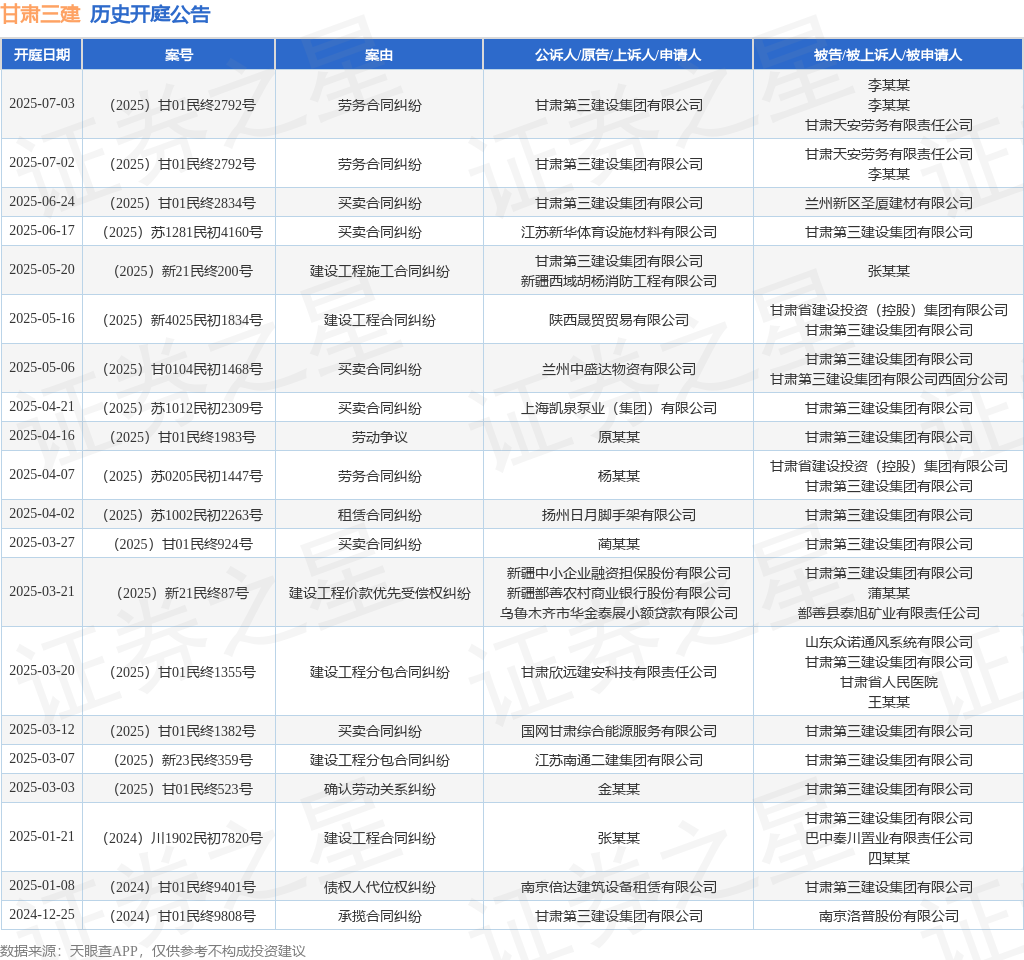The height and width of the screenshot is (960, 1024).
Task: Click defendant "兰州新区圣厦建材有限公司"
Action: pyautogui.click(x=888, y=203)
